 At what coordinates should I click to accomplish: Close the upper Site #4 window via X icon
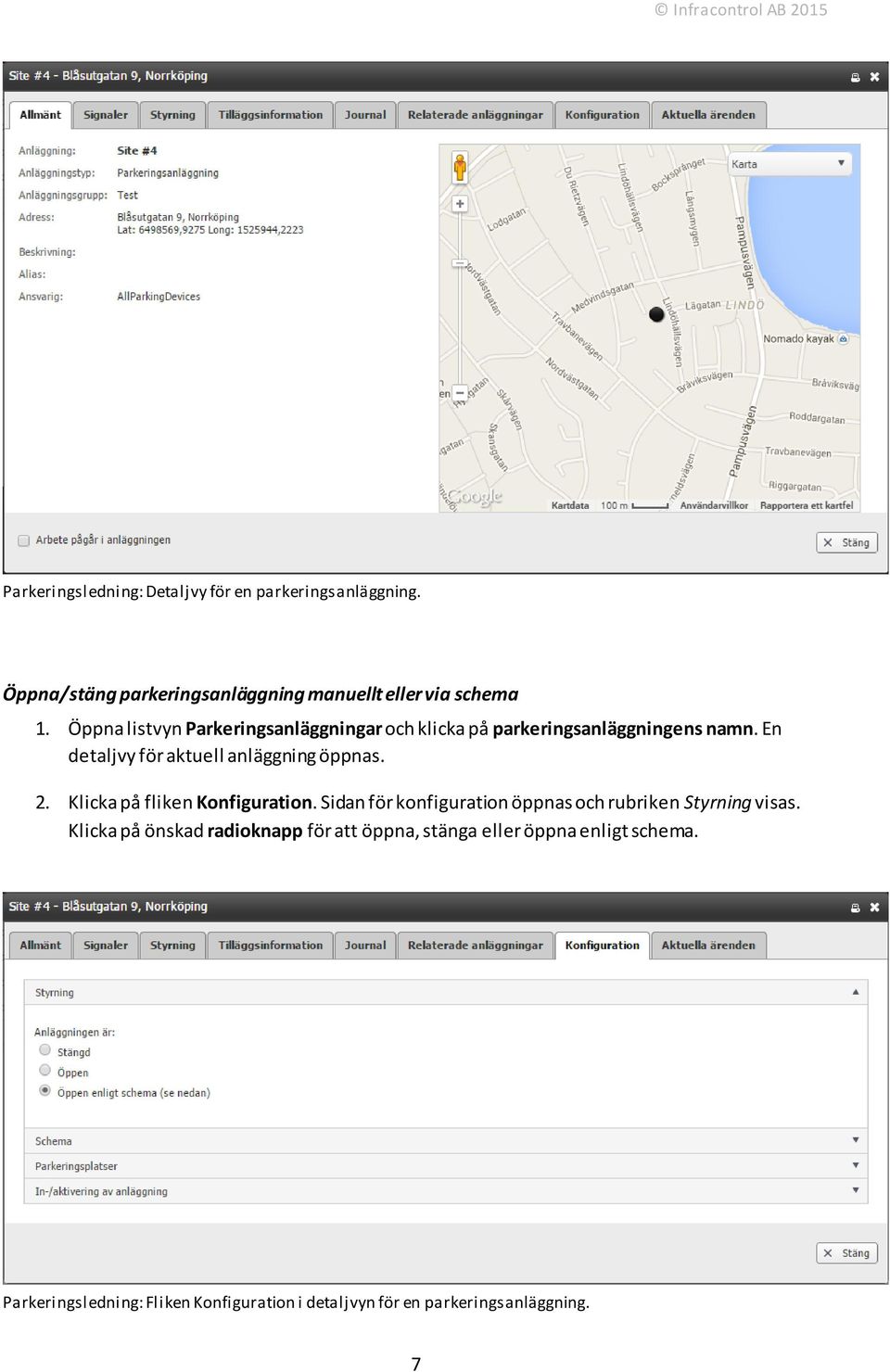tap(874, 77)
